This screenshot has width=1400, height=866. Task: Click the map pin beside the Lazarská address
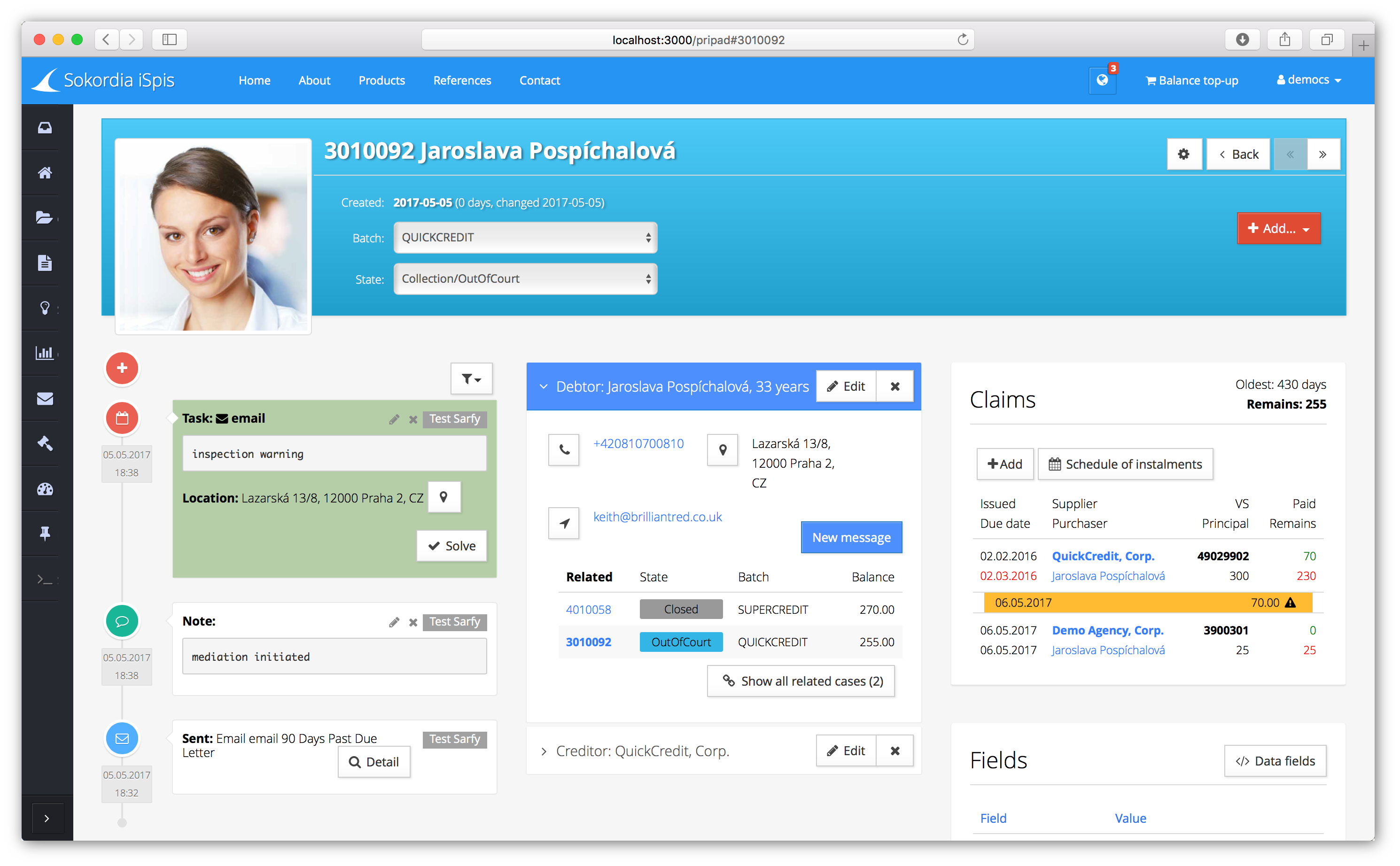pos(723,449)
